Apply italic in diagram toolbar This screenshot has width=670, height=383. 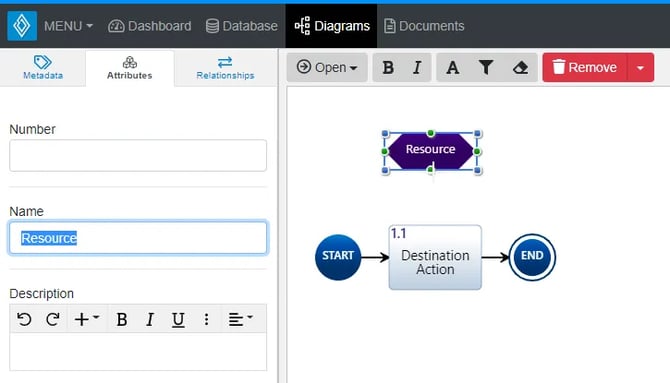[417, 68]
